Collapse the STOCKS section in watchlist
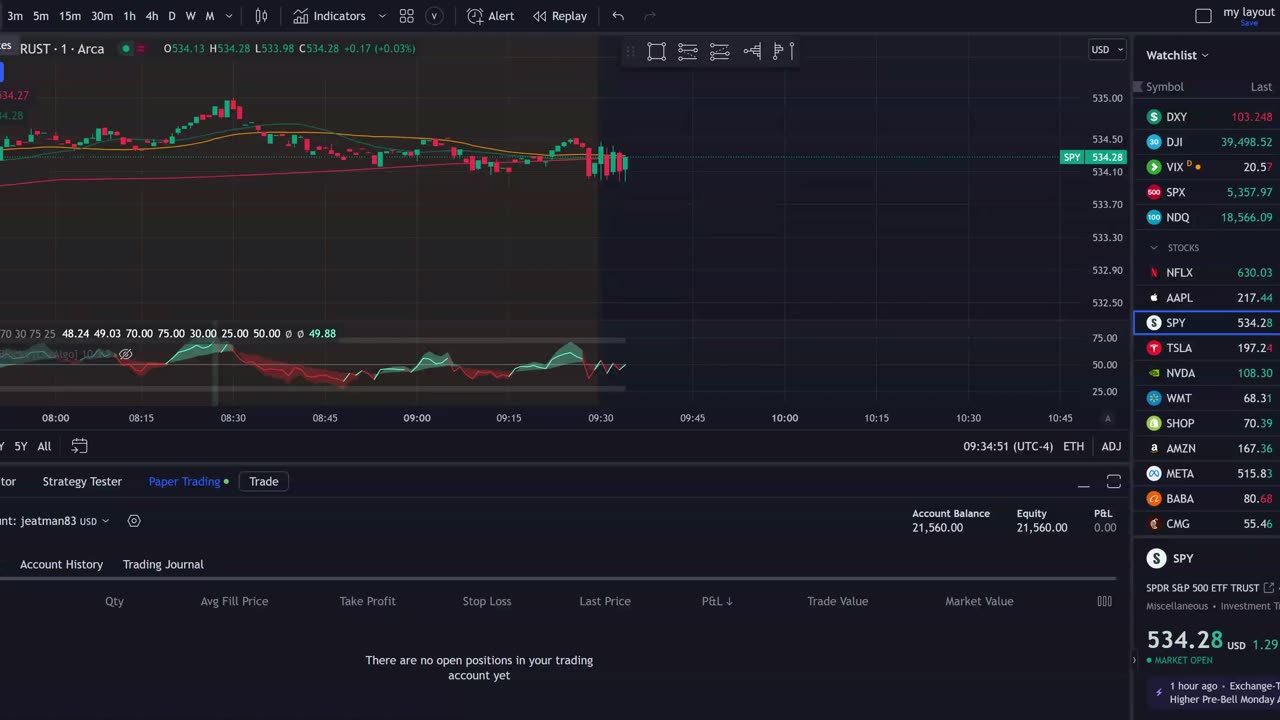 [1154, 247]
